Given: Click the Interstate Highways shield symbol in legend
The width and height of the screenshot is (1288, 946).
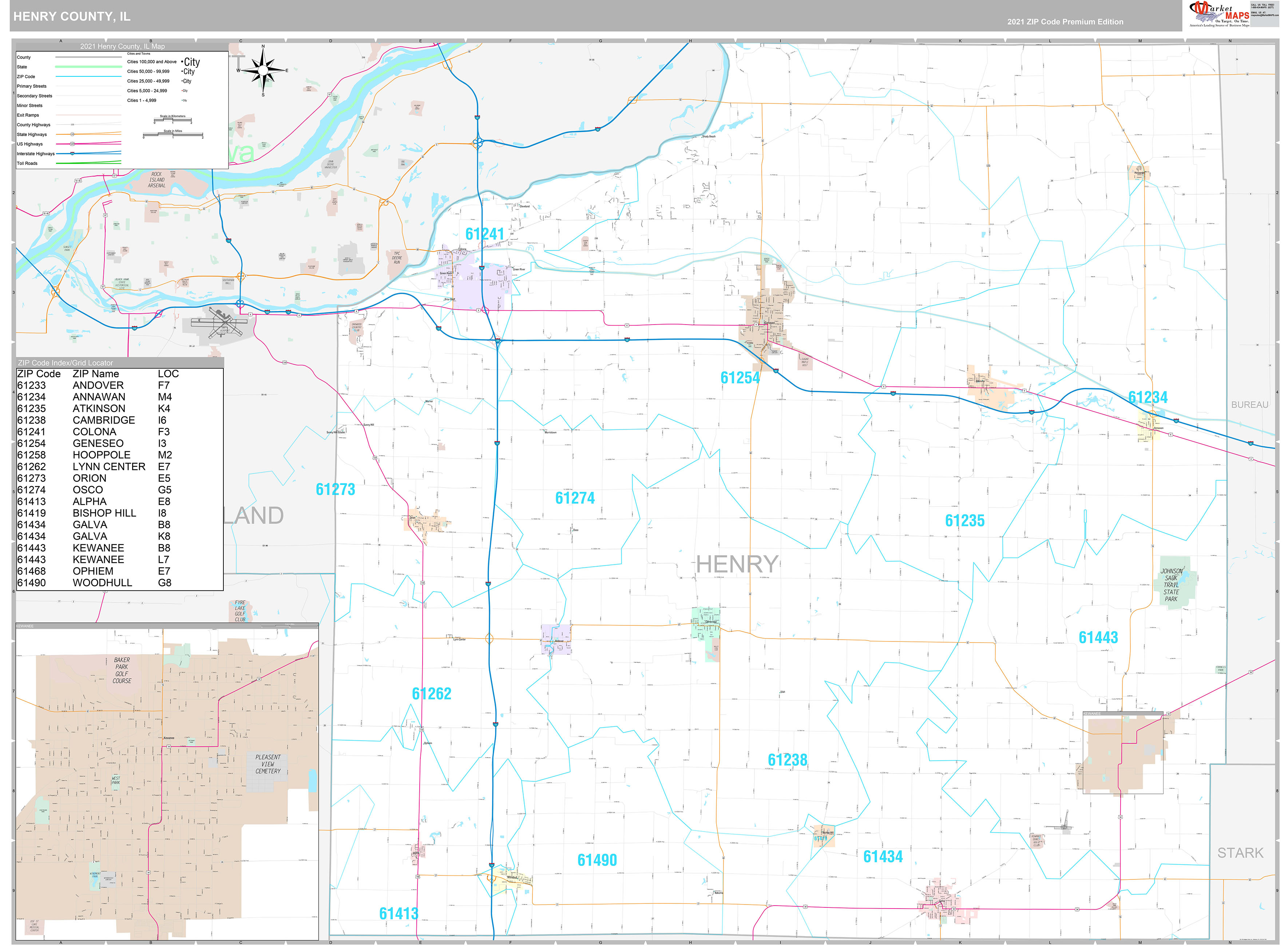Looking at the screenshot, I should click(x=72, y=154).
